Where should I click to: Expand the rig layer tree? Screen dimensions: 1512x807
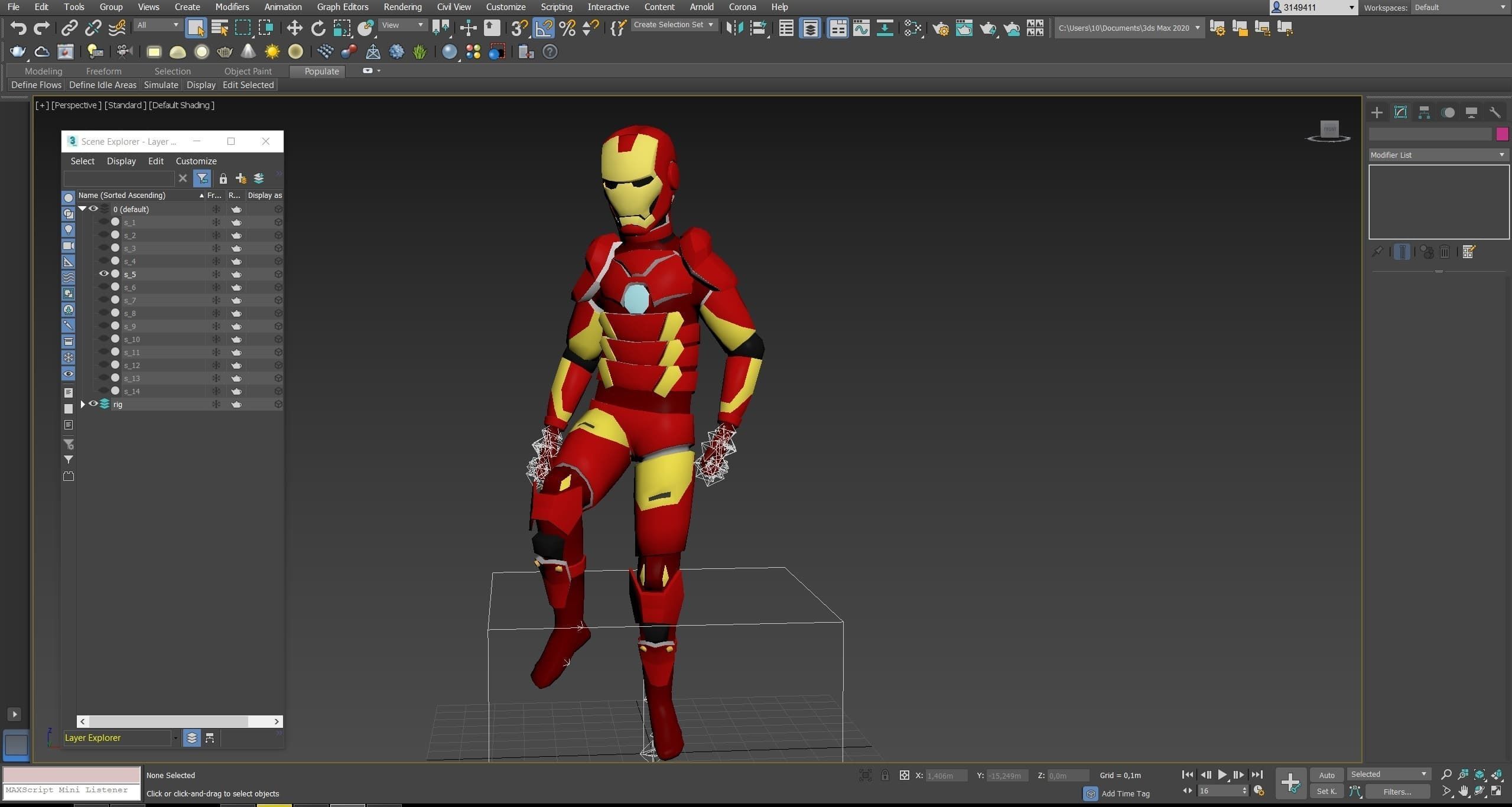83,404
